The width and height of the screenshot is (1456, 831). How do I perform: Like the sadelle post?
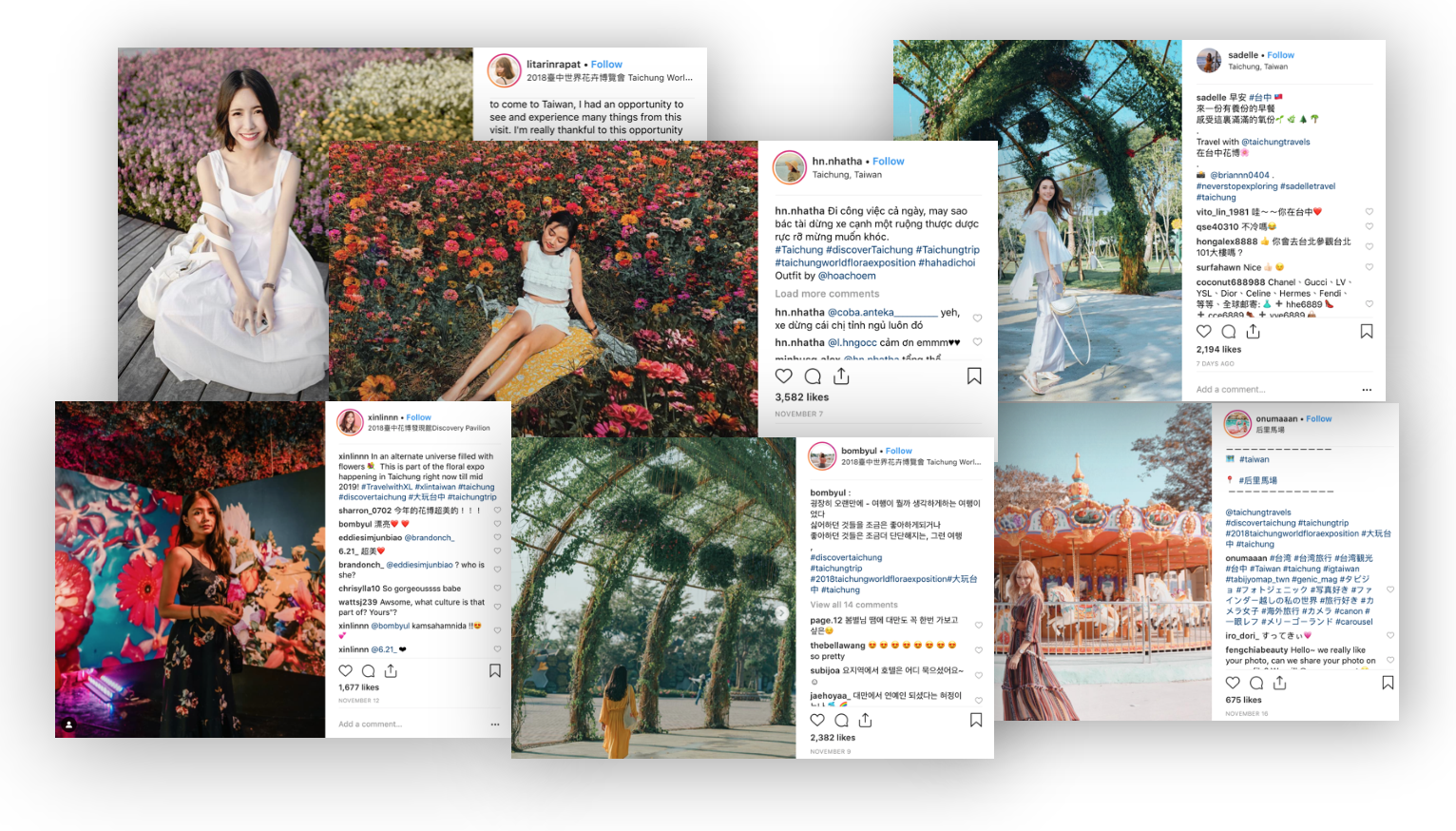[x=1204, y=332]
